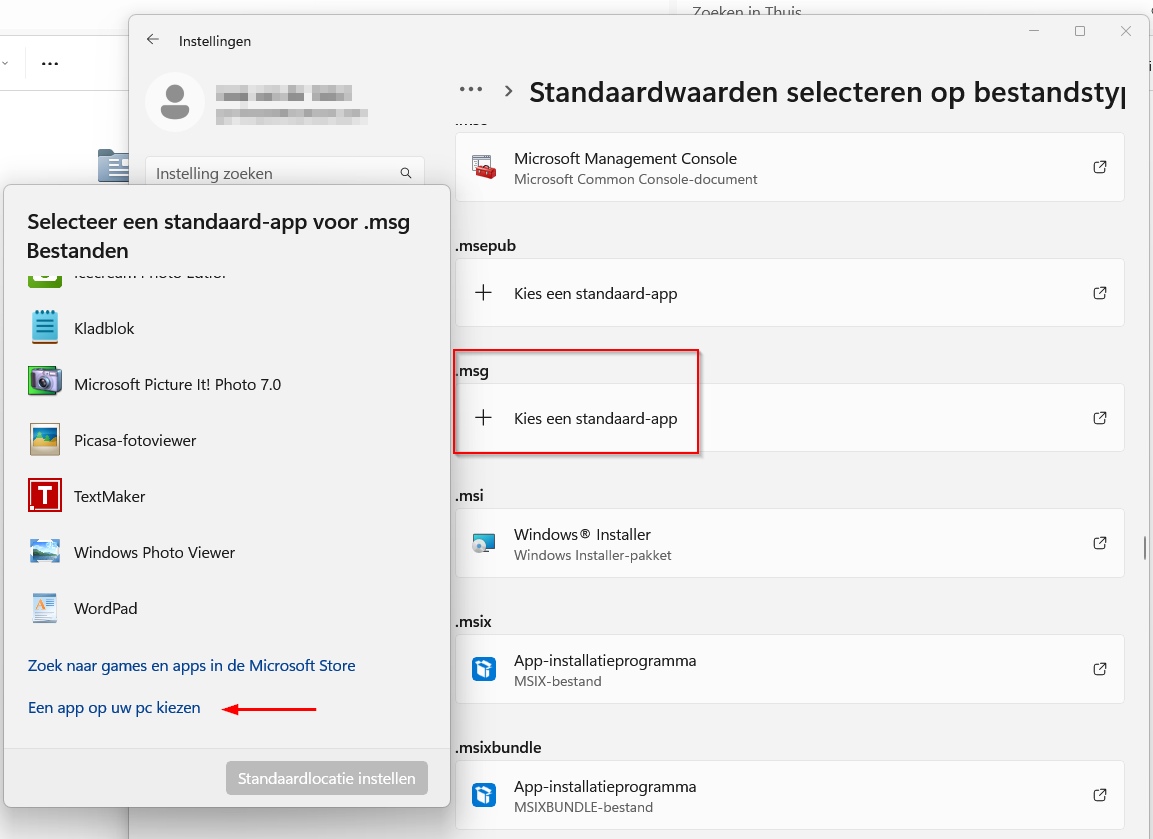Open the breadcrumb ellipsis menu
The height and width of the screenshot is (839, 1153).
coord(470,89)
